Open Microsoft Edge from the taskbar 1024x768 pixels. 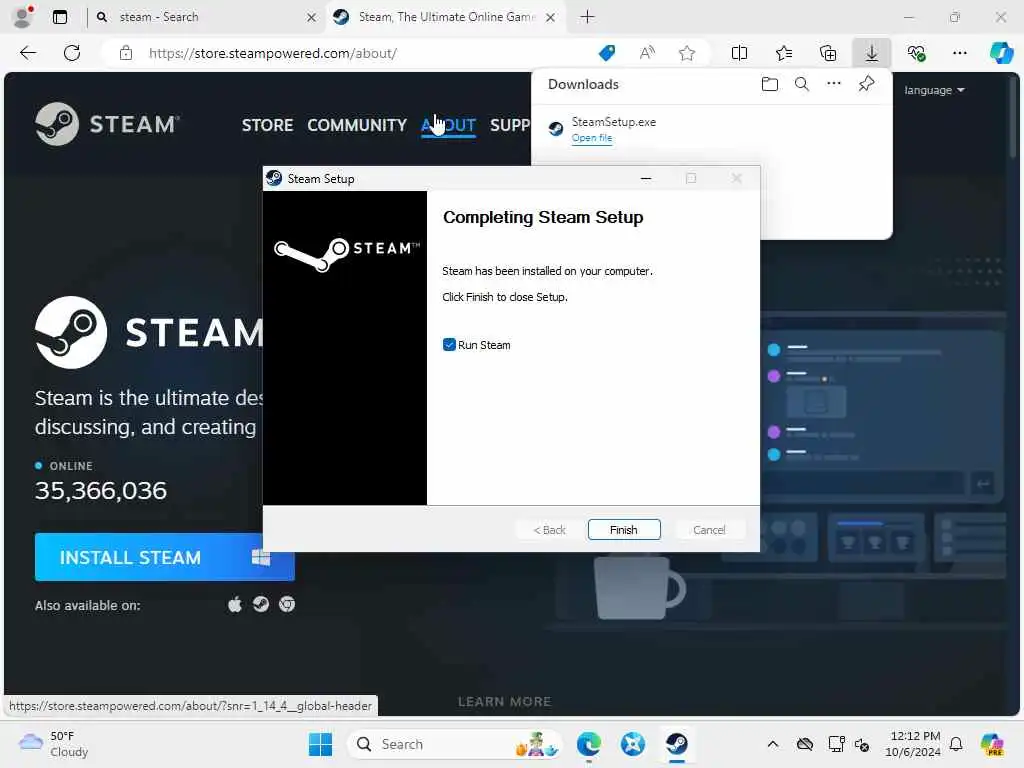[x=589, y=744]
